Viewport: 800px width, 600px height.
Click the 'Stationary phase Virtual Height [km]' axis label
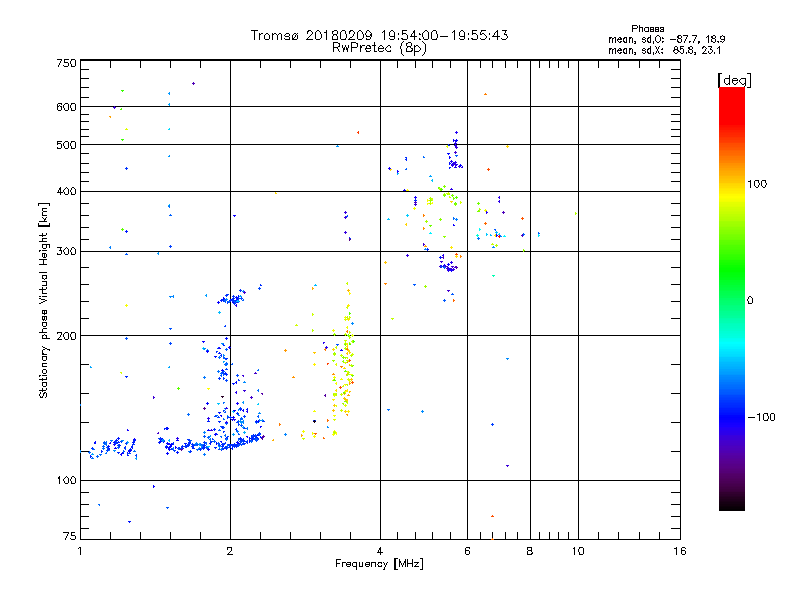pos(44,300)
